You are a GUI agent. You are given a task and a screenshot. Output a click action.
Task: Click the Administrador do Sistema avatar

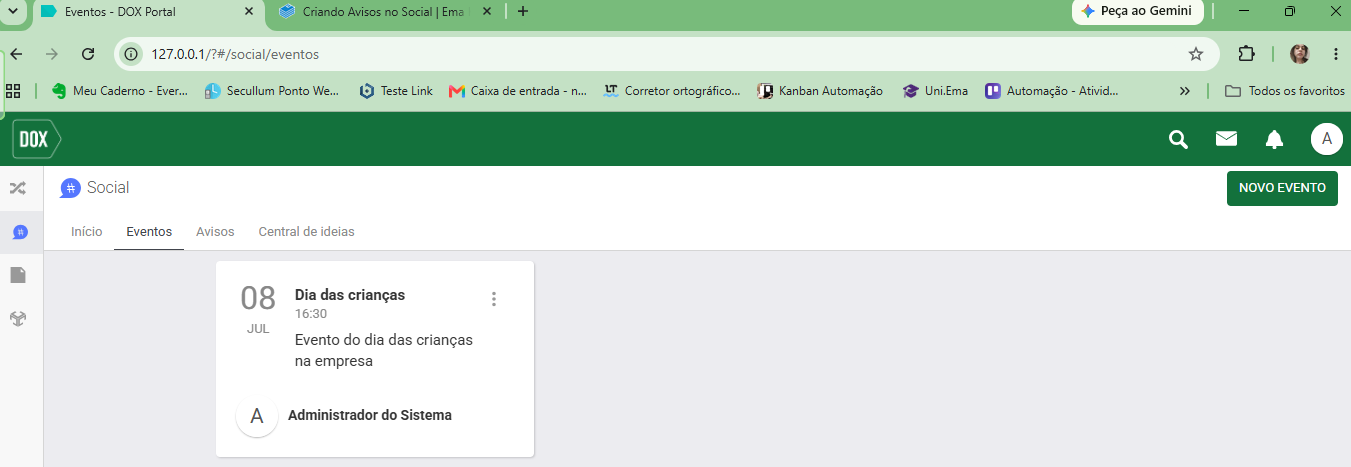click(x=257, y=416)
